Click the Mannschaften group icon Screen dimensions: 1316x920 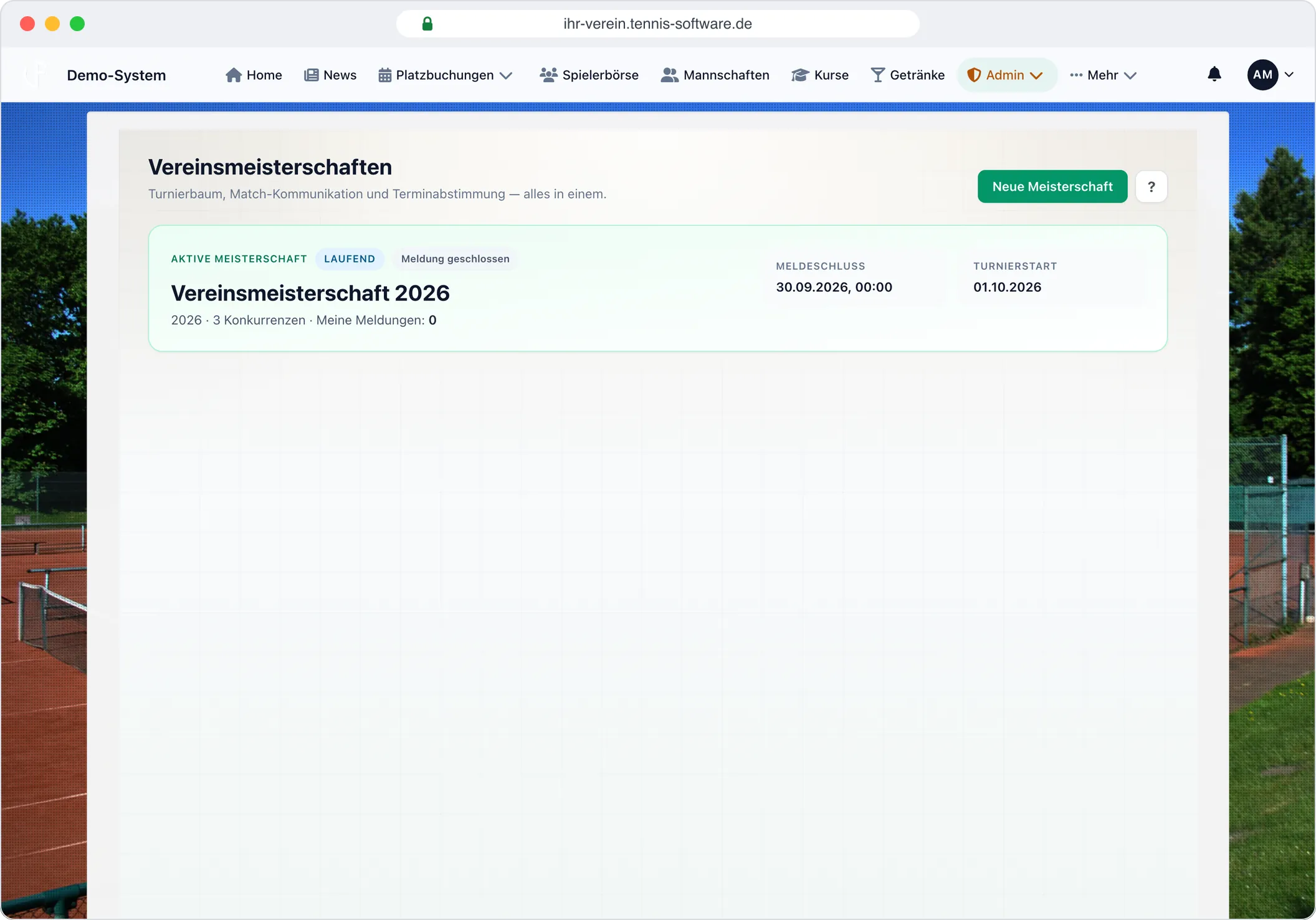coord(669,75)
